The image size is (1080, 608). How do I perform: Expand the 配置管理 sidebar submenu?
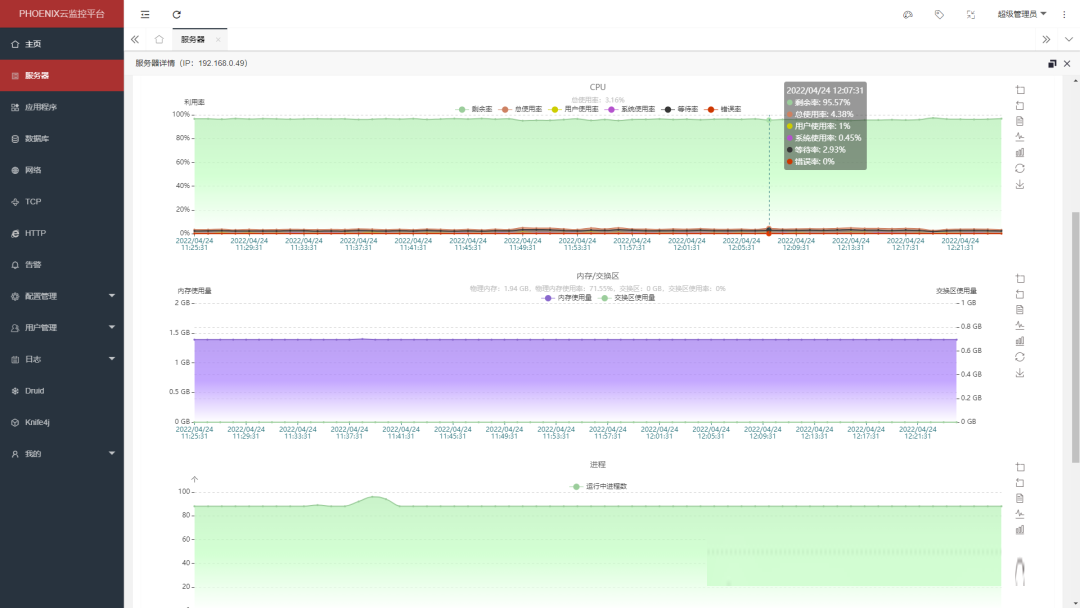pos(62,296)
